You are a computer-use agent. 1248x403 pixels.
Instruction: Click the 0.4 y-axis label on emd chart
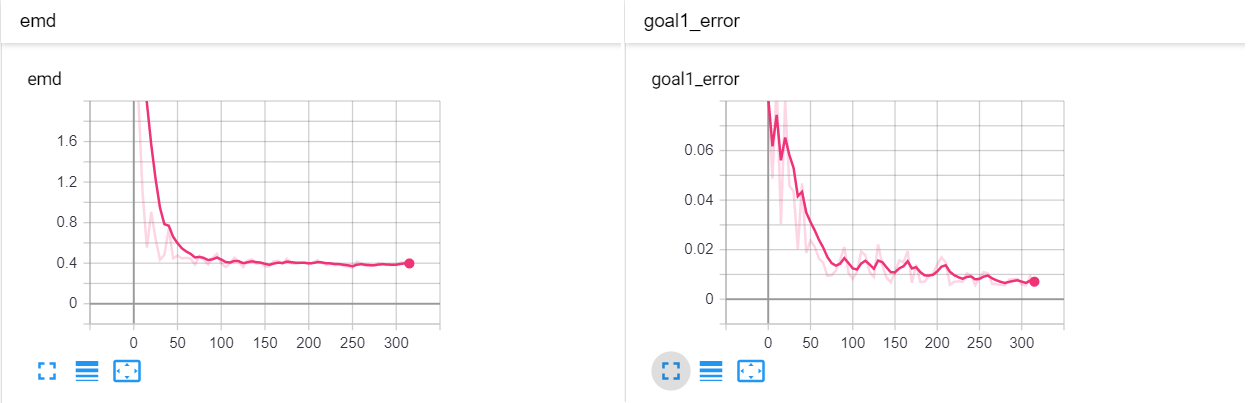(x=68, y=263)
